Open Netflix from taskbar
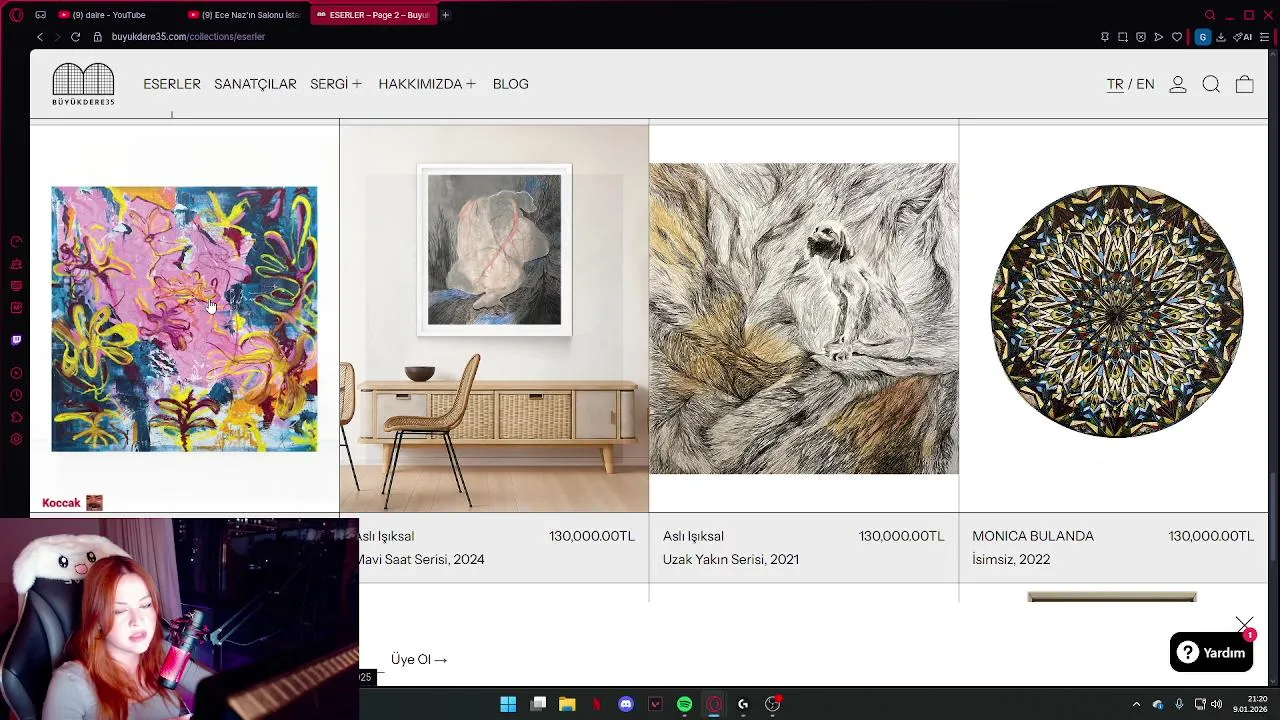Screen dimensions: 1280x720 click(x=597, y=705)
